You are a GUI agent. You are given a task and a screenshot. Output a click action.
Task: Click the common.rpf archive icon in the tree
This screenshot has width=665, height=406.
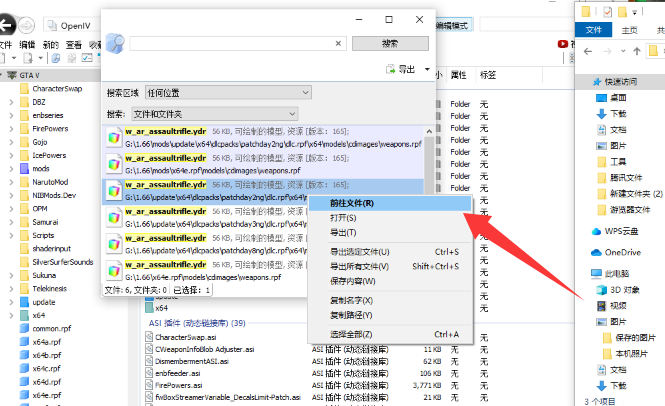[25, 328]
